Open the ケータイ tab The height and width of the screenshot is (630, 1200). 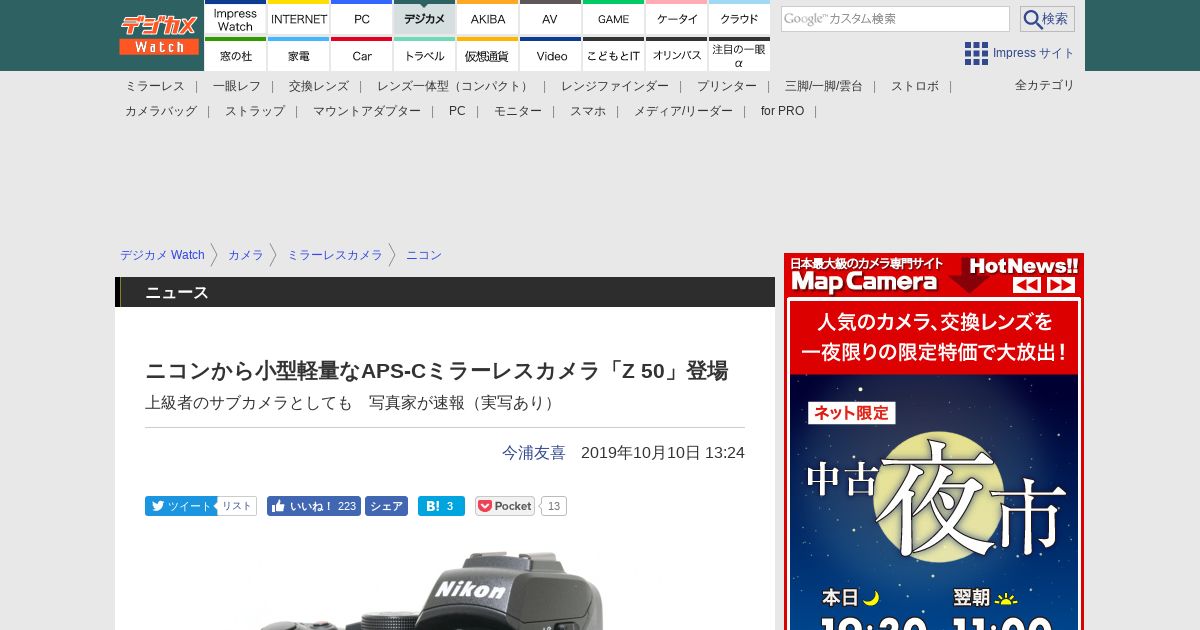coord(677,18)
